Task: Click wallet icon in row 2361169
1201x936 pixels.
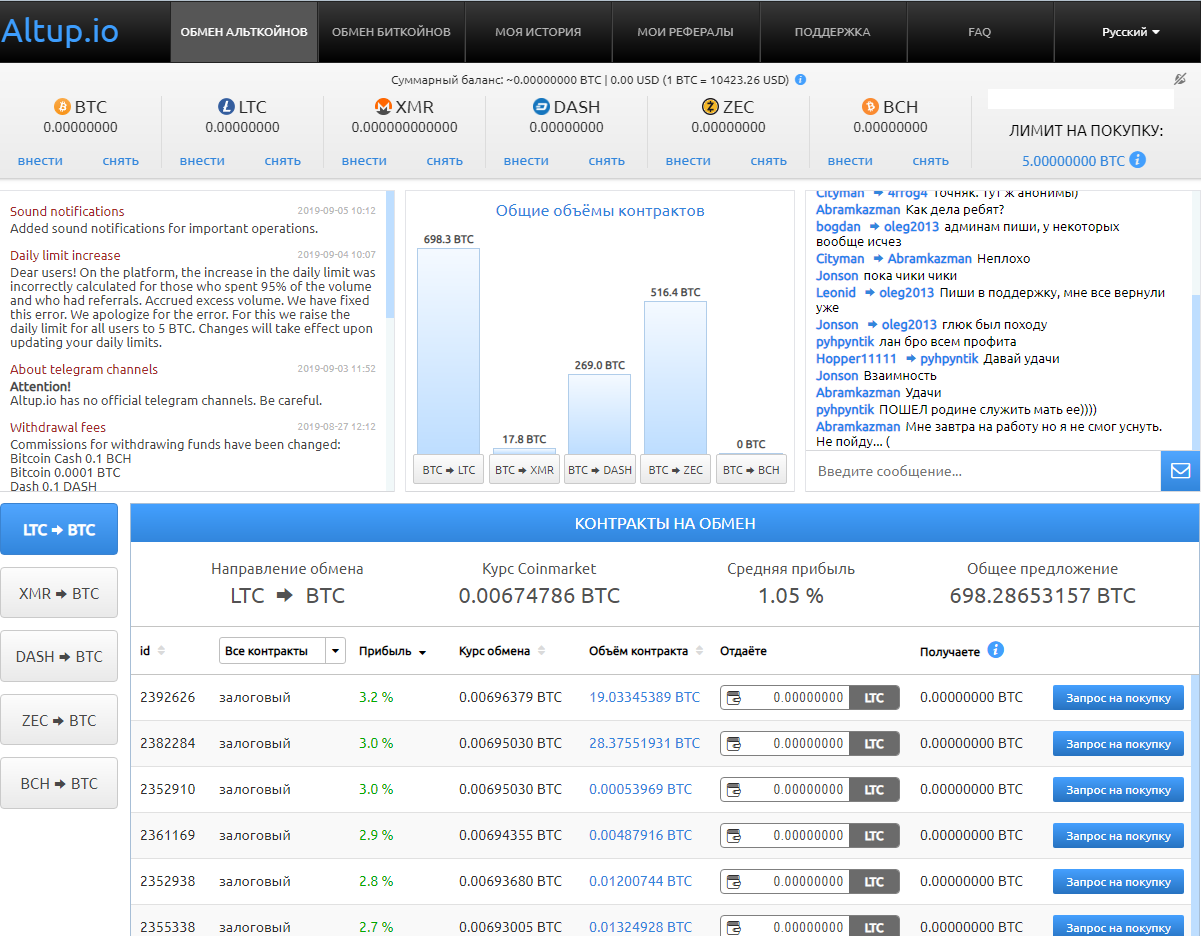Action: (x=734, y=835)
